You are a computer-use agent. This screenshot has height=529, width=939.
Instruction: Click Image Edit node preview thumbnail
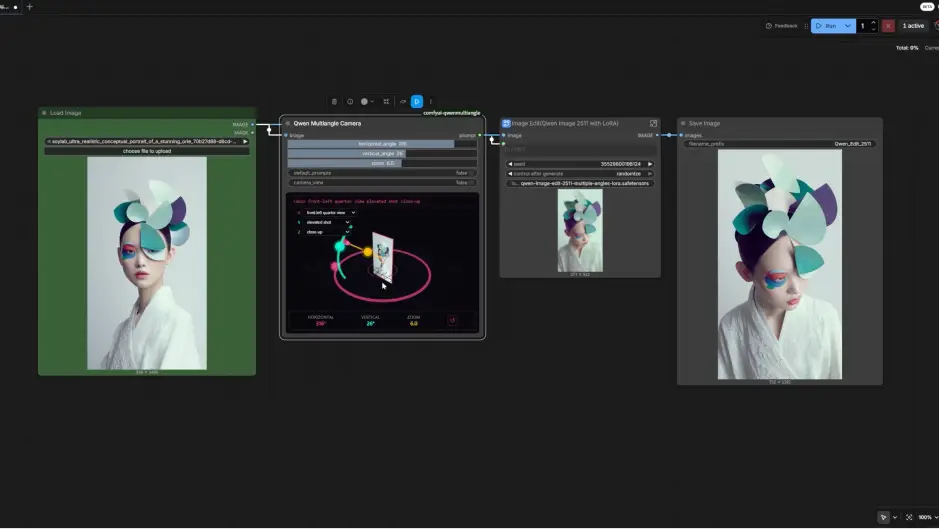point(580,231)
